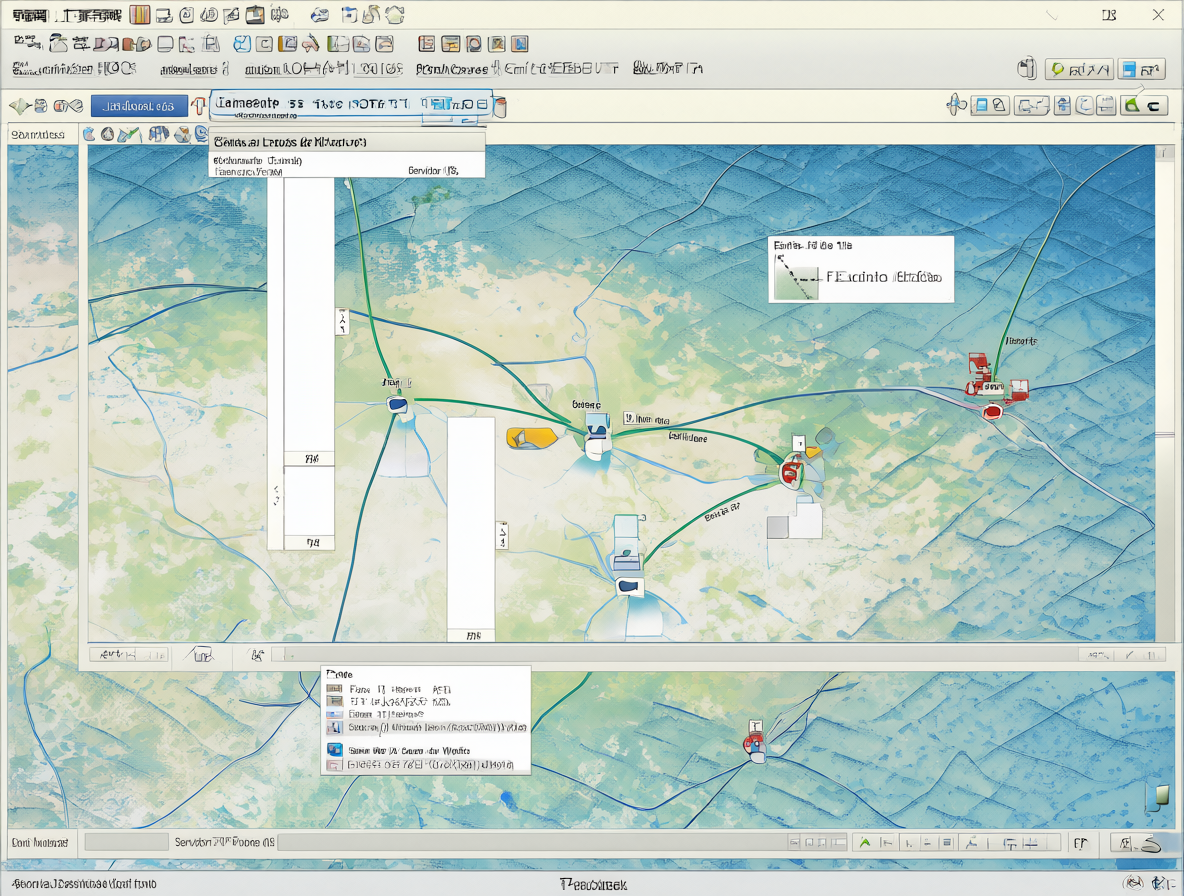Click the green diamond icon beside the blue button
Image resolution: width=1184 pixels, height=896 pixels.
click(20, 106)
